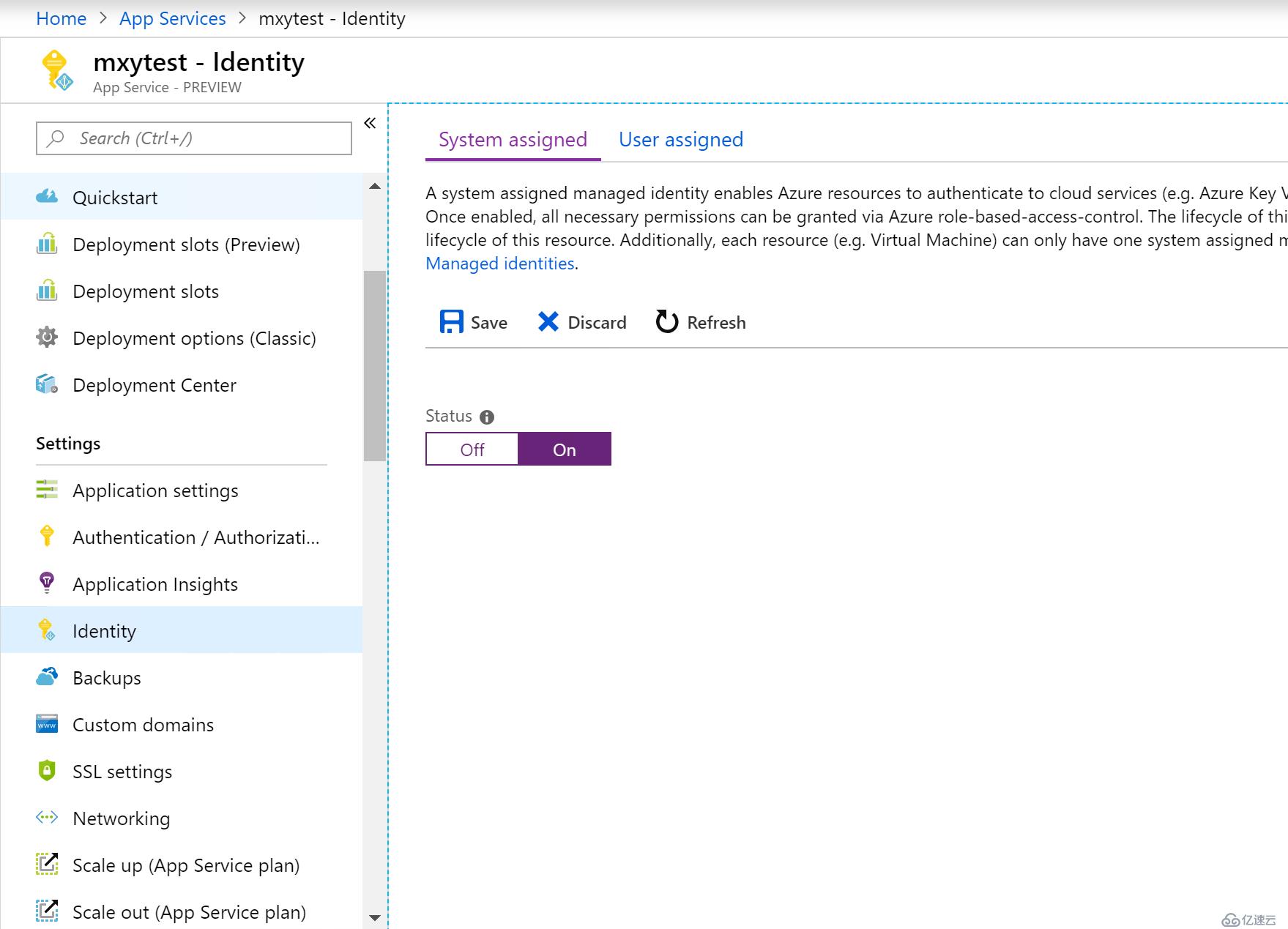
Task: Click the Quickstart cloud icon
Action: (x=47, y=196)
